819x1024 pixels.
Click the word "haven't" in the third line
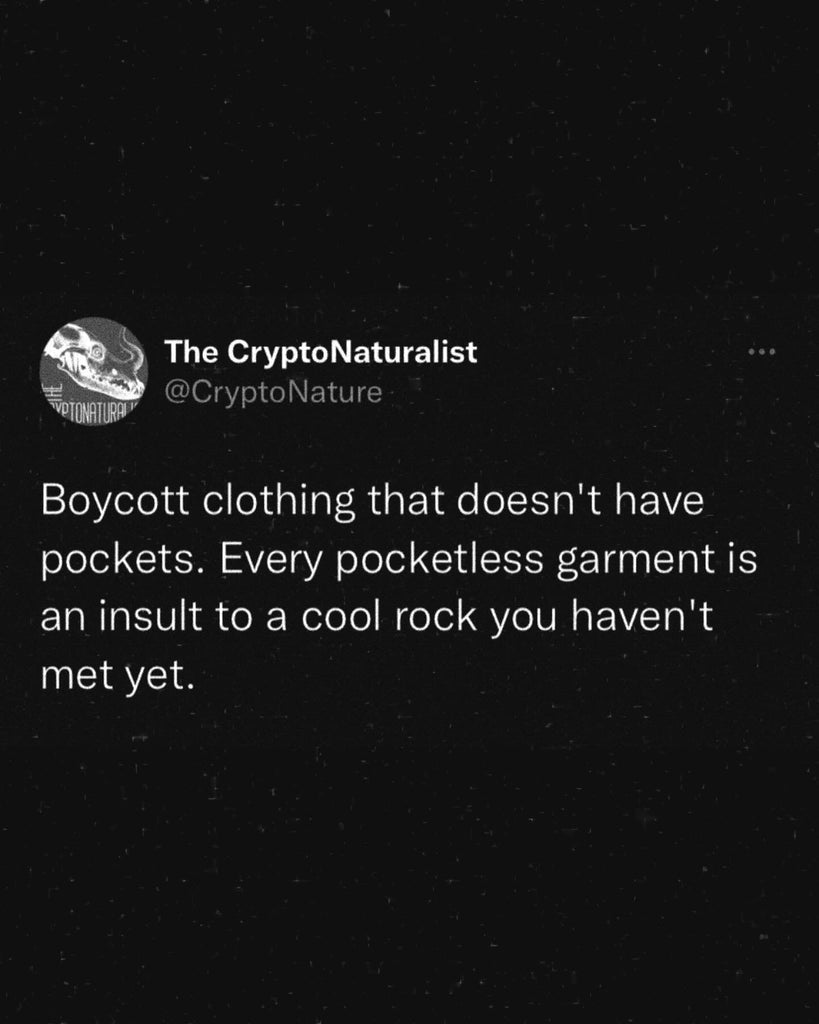pyautogui.click(x=641, y=616)
